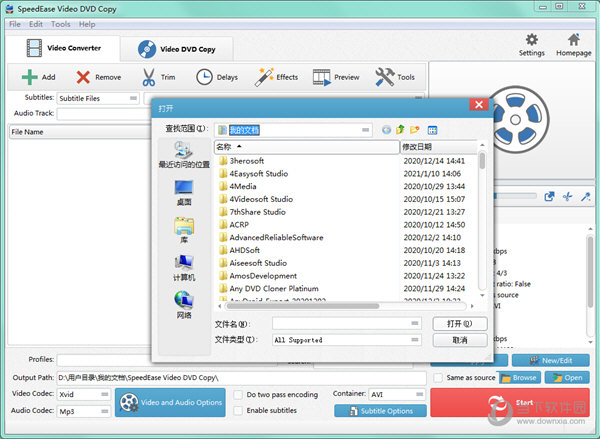Sort by modified date (修改日期) column
The height and width of the screenshot is (439, 600).
point(439,147)
